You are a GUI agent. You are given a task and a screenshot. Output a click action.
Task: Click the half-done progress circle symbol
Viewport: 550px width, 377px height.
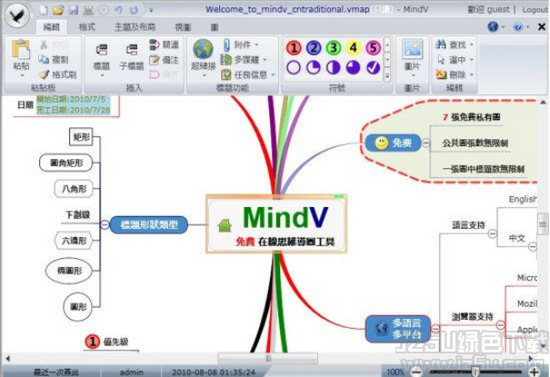pos(333,67)
